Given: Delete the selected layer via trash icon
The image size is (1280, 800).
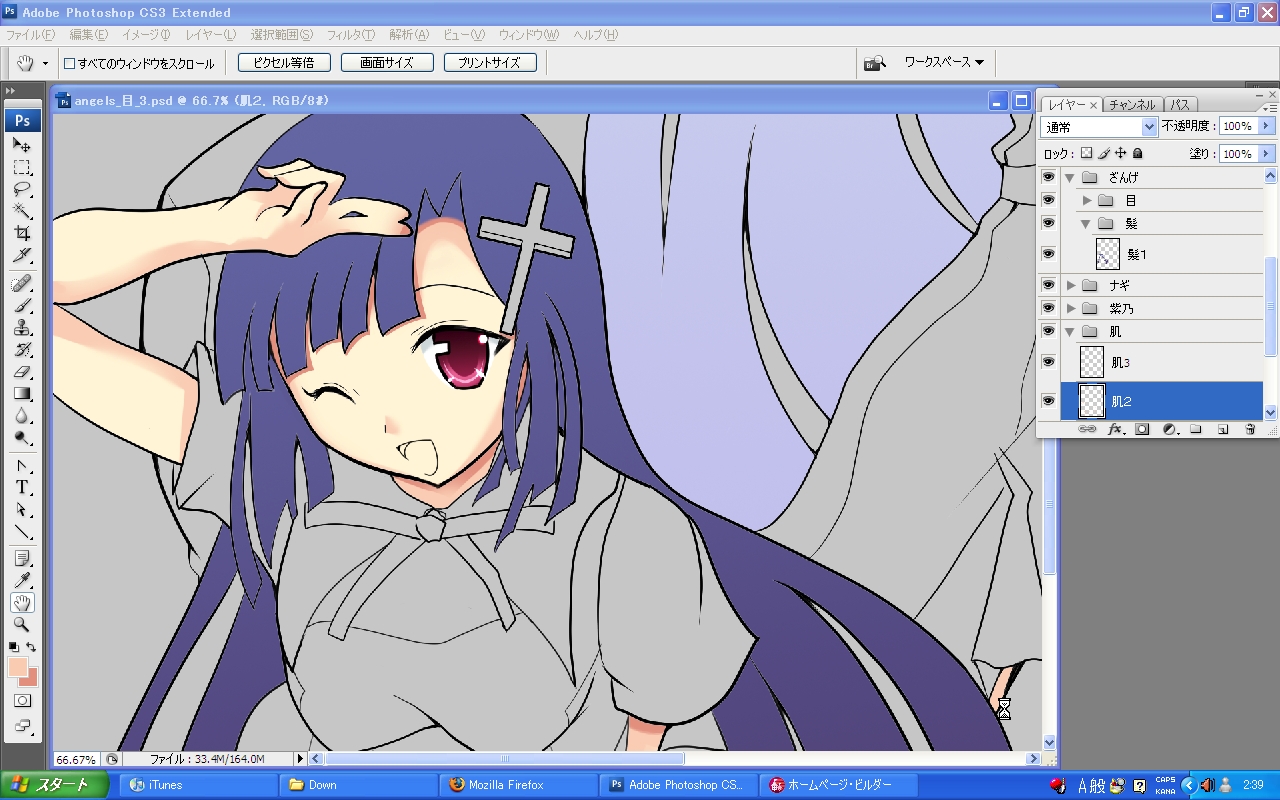Looking at the screenshot, I should (x=1249, y=429).
